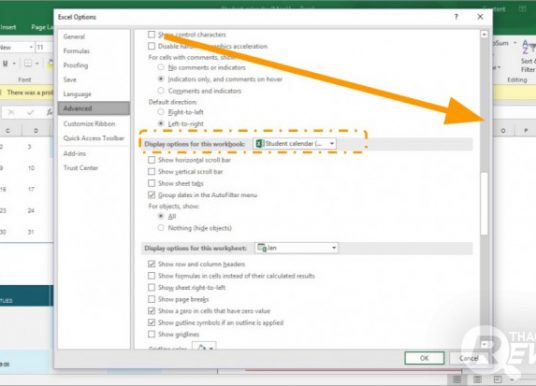Image resolution: width=536 pixels, height=386 pixels.
Task: Enable Show sheet tabs checkbox
Action: (151, 183)
